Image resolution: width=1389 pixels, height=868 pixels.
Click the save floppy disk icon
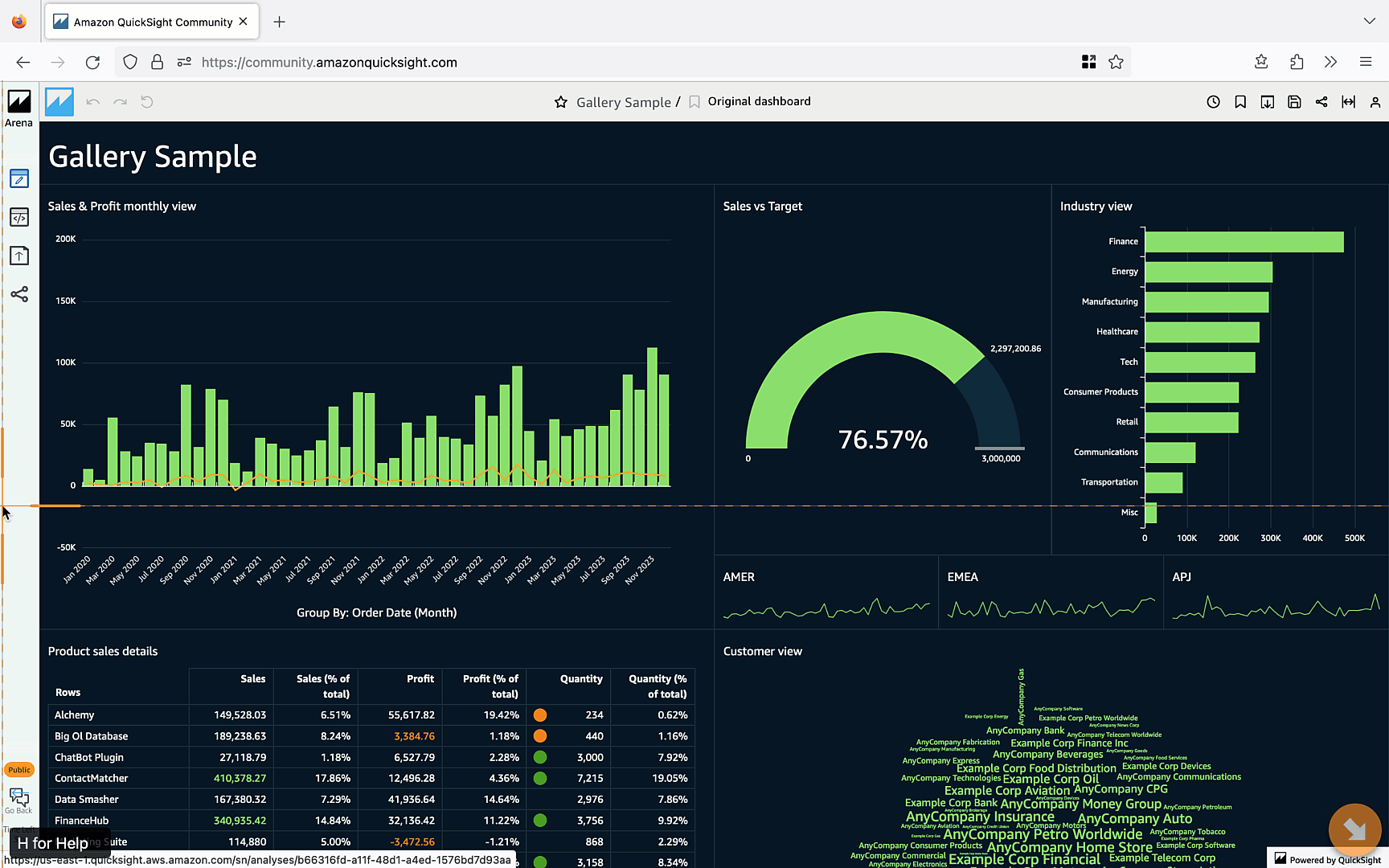(1294, 102)
